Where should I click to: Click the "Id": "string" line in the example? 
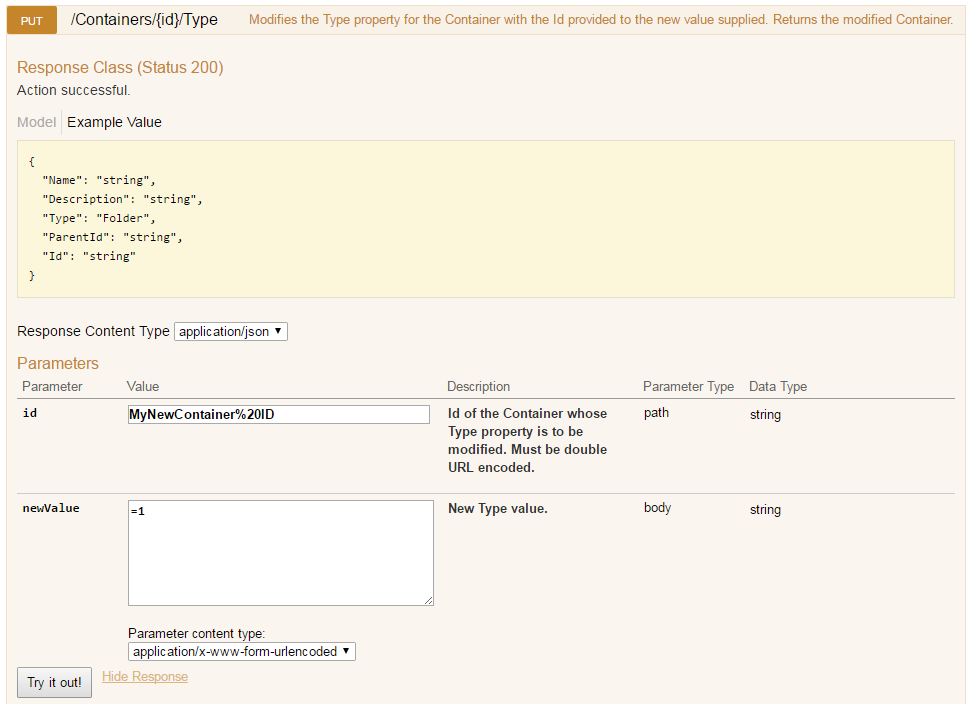[x=89, y=256]
